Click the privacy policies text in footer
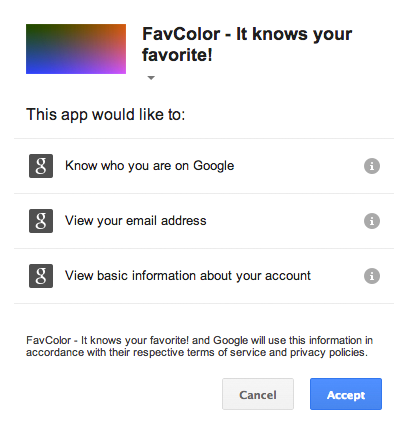The image size is (416, 424). (329, 352)
